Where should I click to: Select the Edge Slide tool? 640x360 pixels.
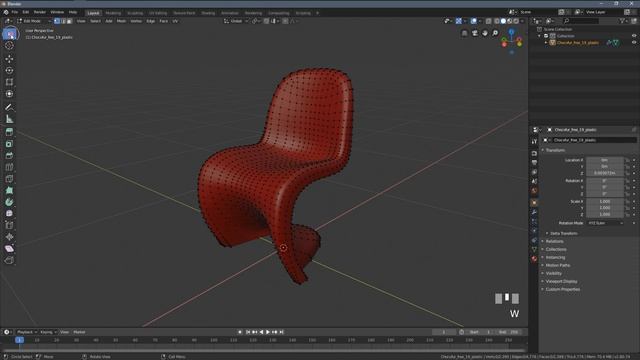(9, 225)
